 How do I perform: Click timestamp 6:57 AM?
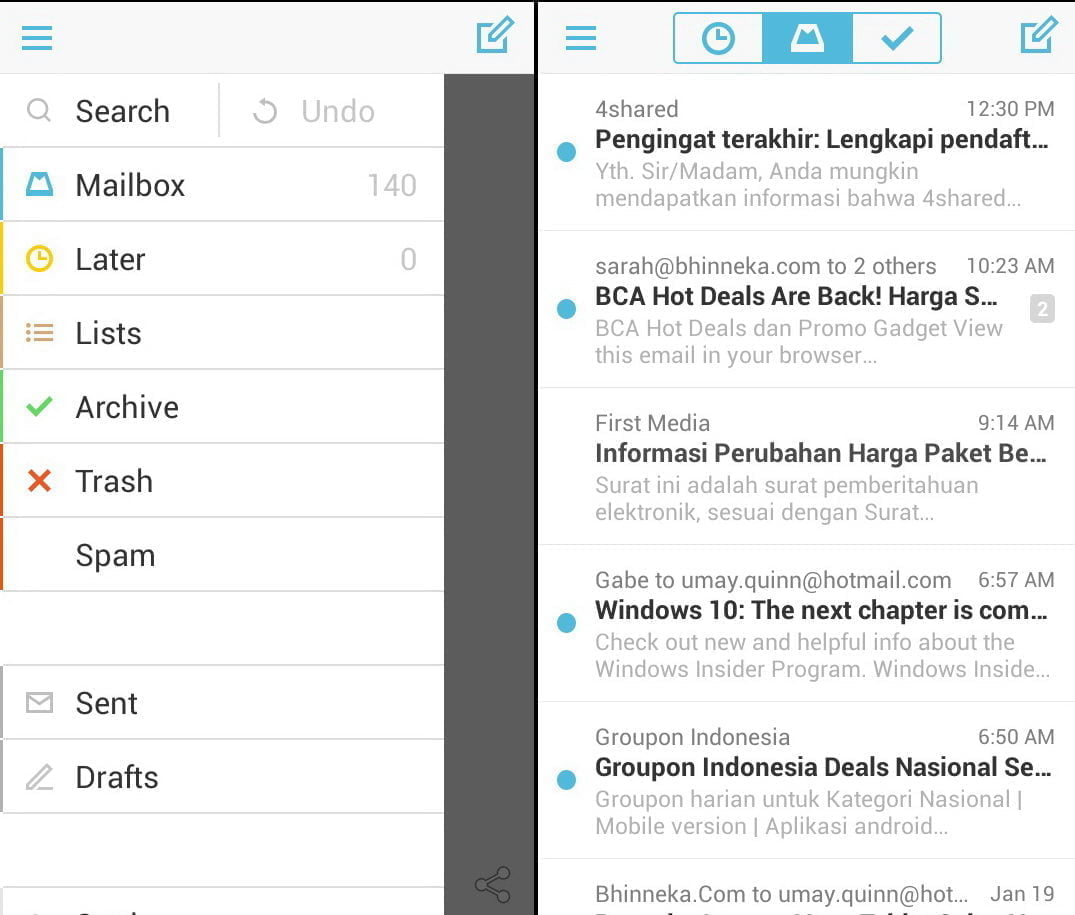[x=1016, y=579]
